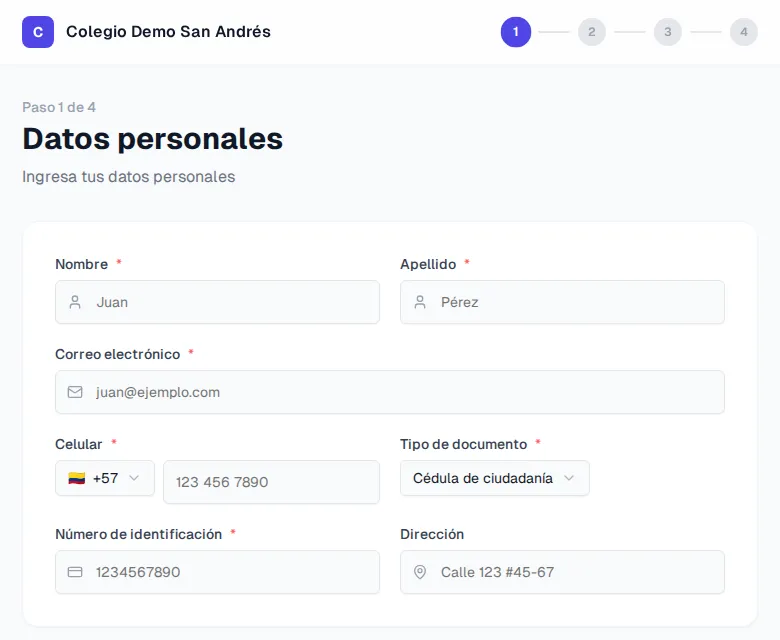Focus the Apellido input field
Screen dimensions: 780x640
click(x=563, y=302)
